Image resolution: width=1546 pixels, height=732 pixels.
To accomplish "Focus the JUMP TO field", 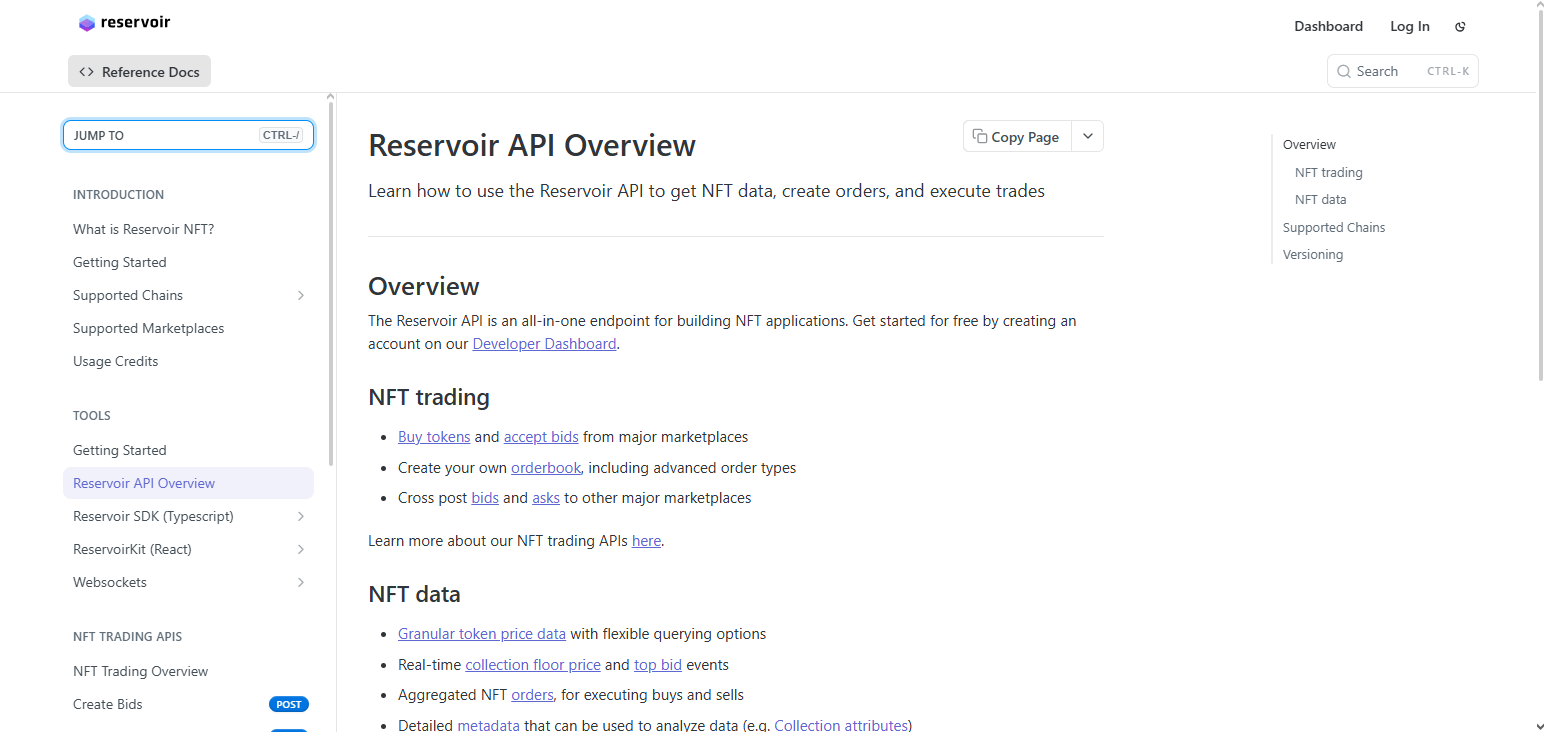I will pos(188,135).
